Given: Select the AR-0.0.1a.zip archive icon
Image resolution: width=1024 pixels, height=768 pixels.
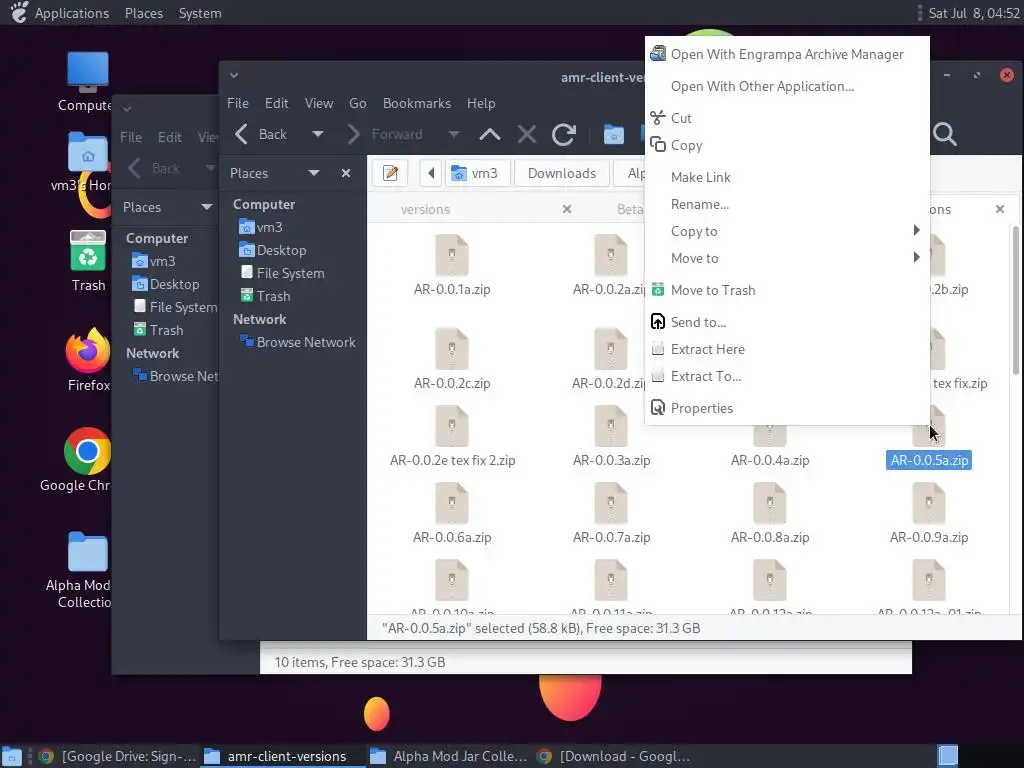Looking at the screenshot, I should pyautogui.click(x=452, y=255).
